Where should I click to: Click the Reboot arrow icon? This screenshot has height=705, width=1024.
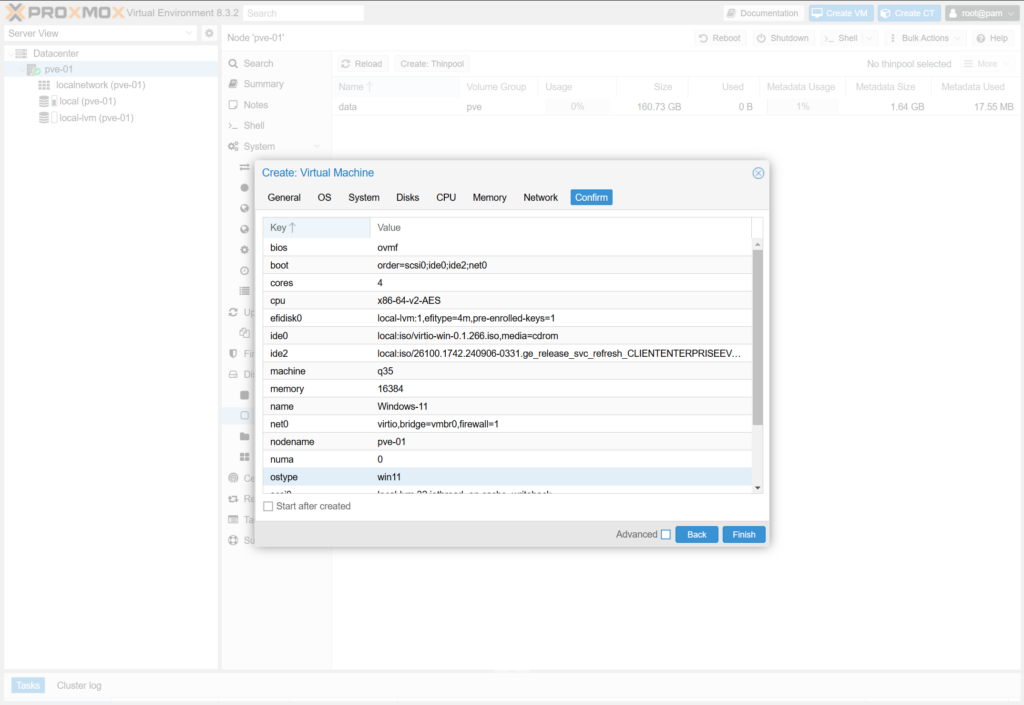(704, 38)
